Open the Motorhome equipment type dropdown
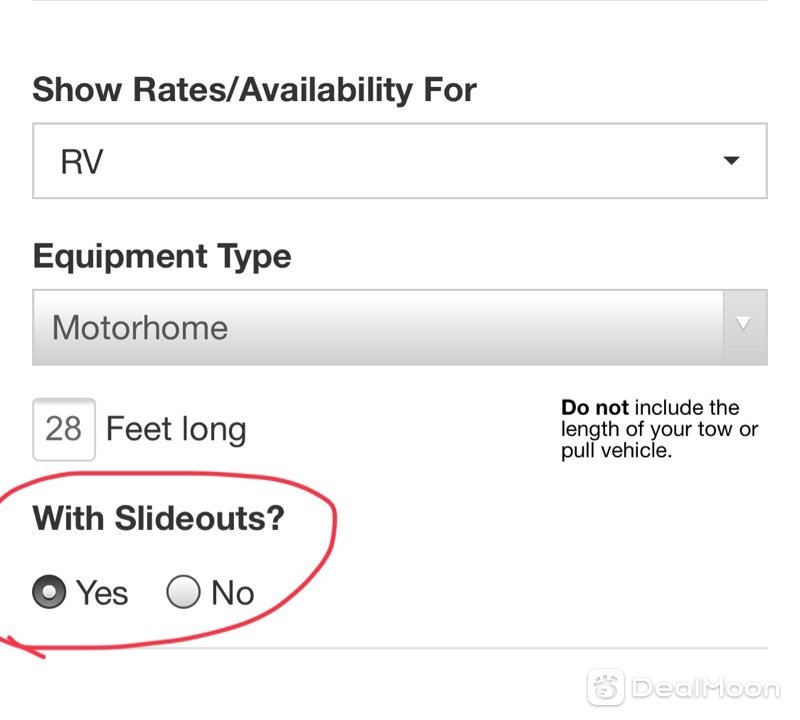The height and width of the screenshot is (720, 800). [399, 328]
